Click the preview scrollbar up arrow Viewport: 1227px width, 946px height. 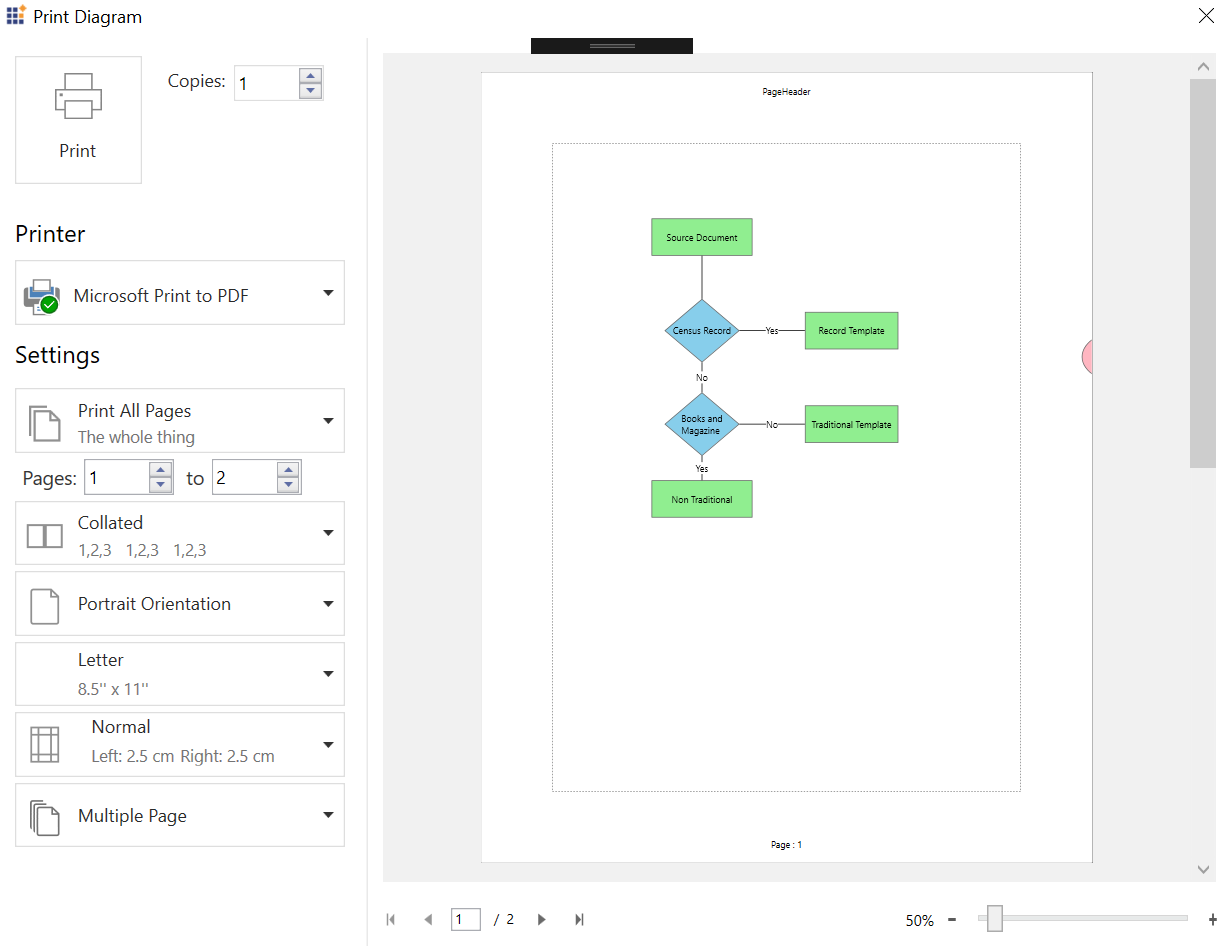pos(1203,67)
